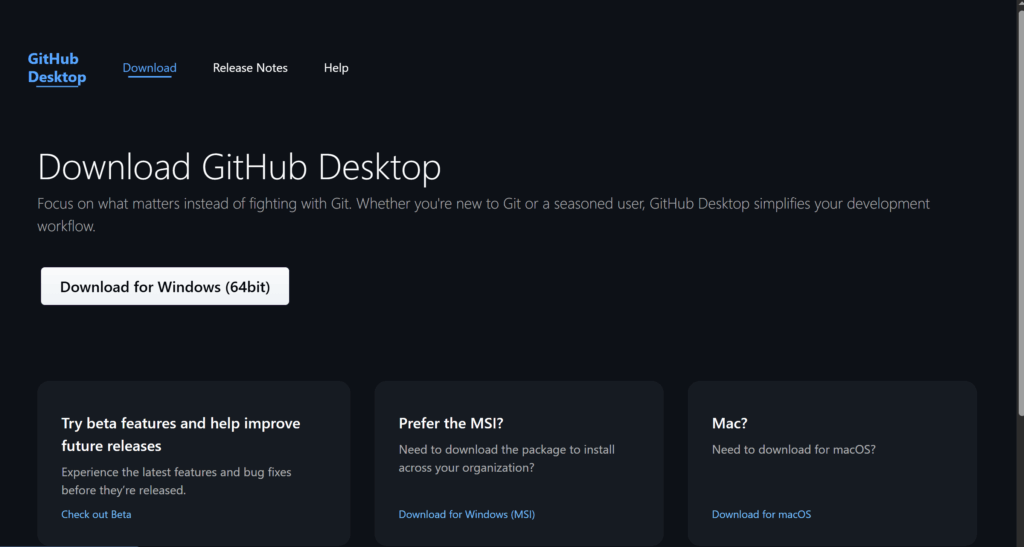Follow the Check out Beta link
This screenshot has width=1024, height=547.
tap(96, 514)
